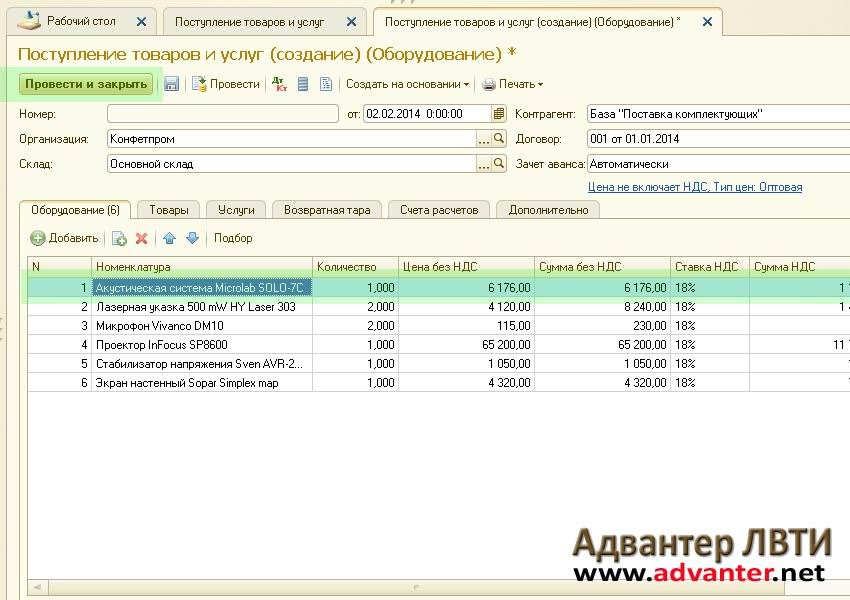Click the Номер input field

tap(223, 114)
